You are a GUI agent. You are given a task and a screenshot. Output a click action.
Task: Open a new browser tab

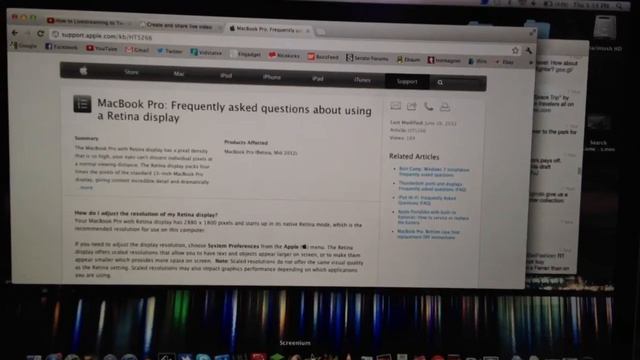tap(321, 31)
